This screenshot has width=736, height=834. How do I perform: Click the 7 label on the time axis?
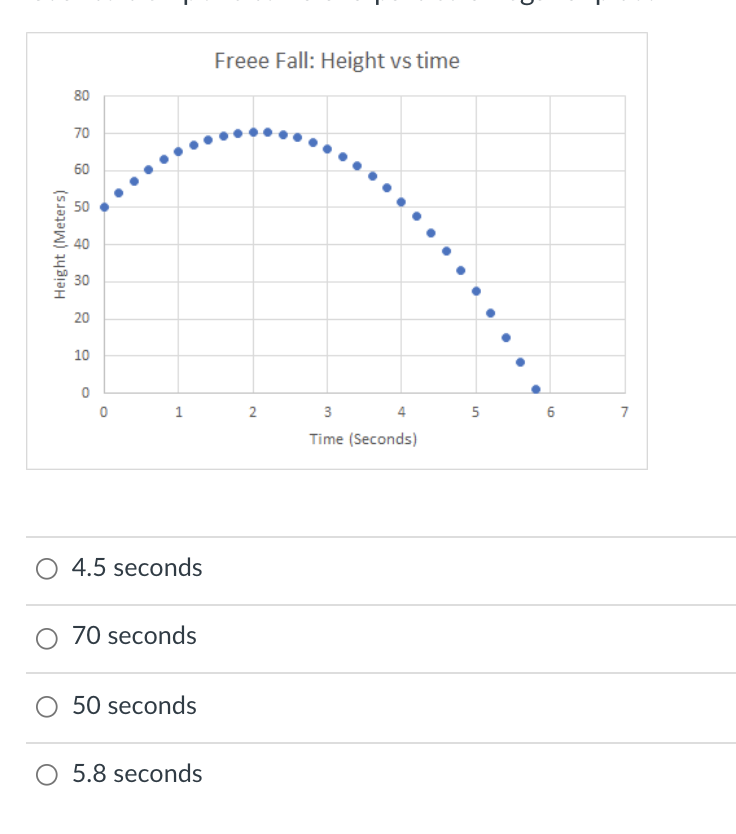tap(623, 411)
